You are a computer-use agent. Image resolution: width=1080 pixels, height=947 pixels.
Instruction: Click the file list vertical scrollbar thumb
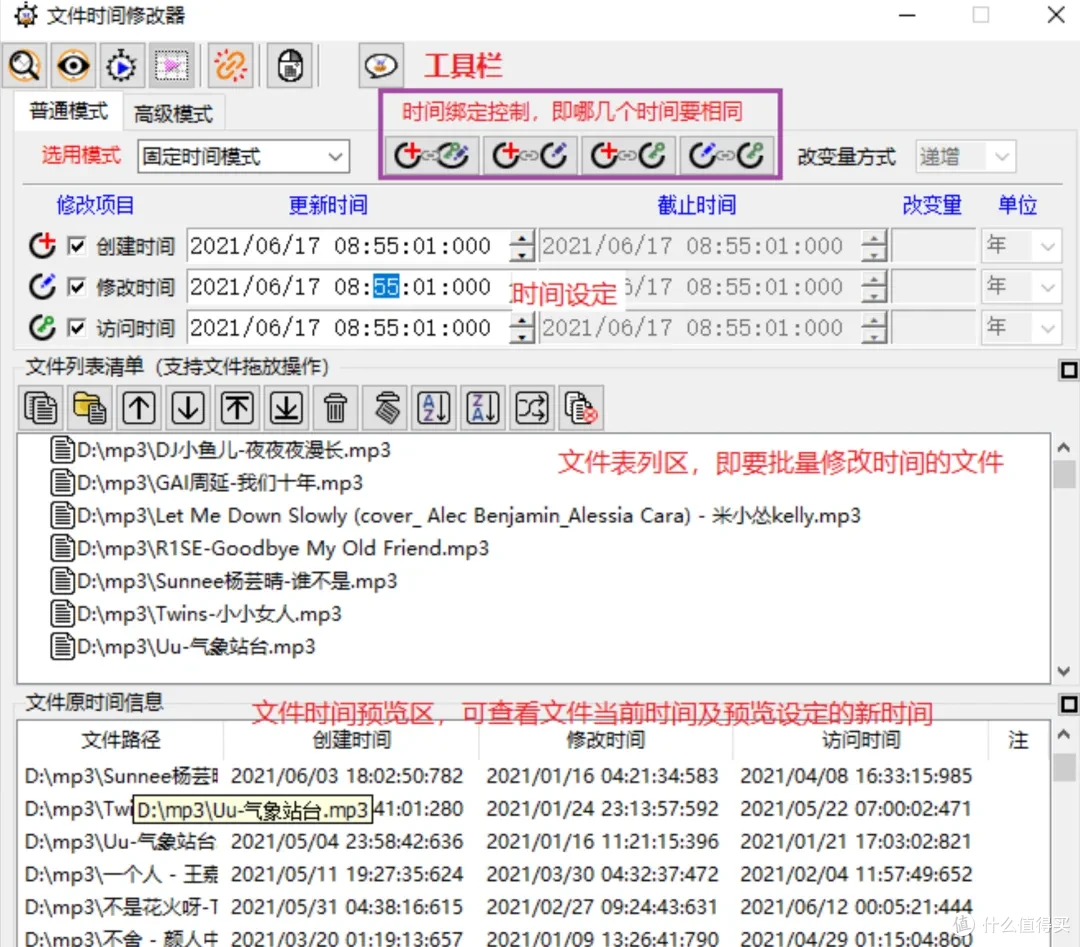click(1065, 475)
